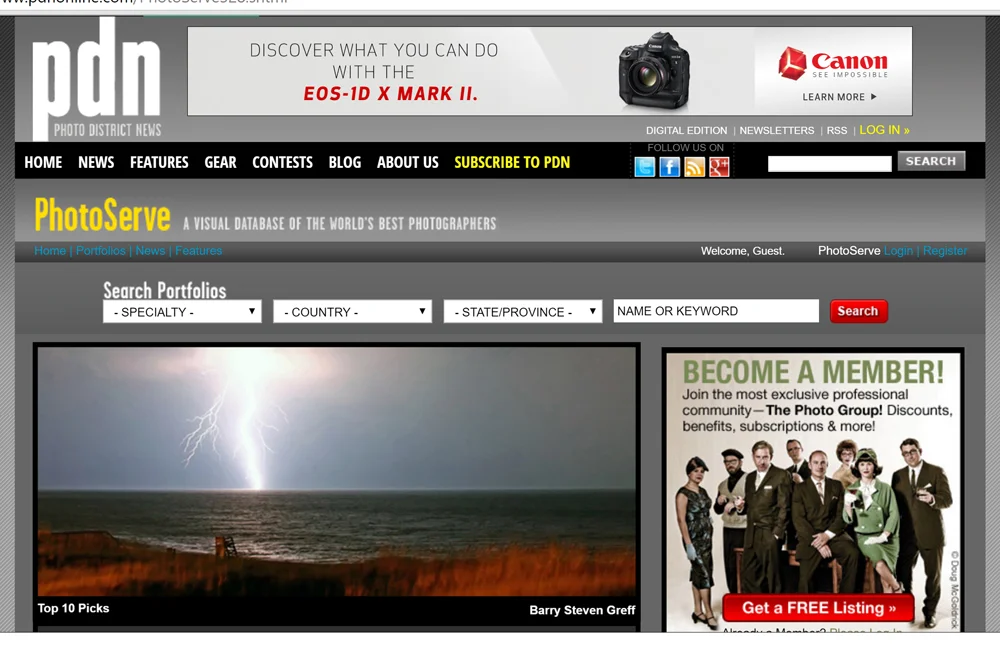Open the RSS feed icon
The height and width of the screenshot is (649, 1000).
point(695,167)
